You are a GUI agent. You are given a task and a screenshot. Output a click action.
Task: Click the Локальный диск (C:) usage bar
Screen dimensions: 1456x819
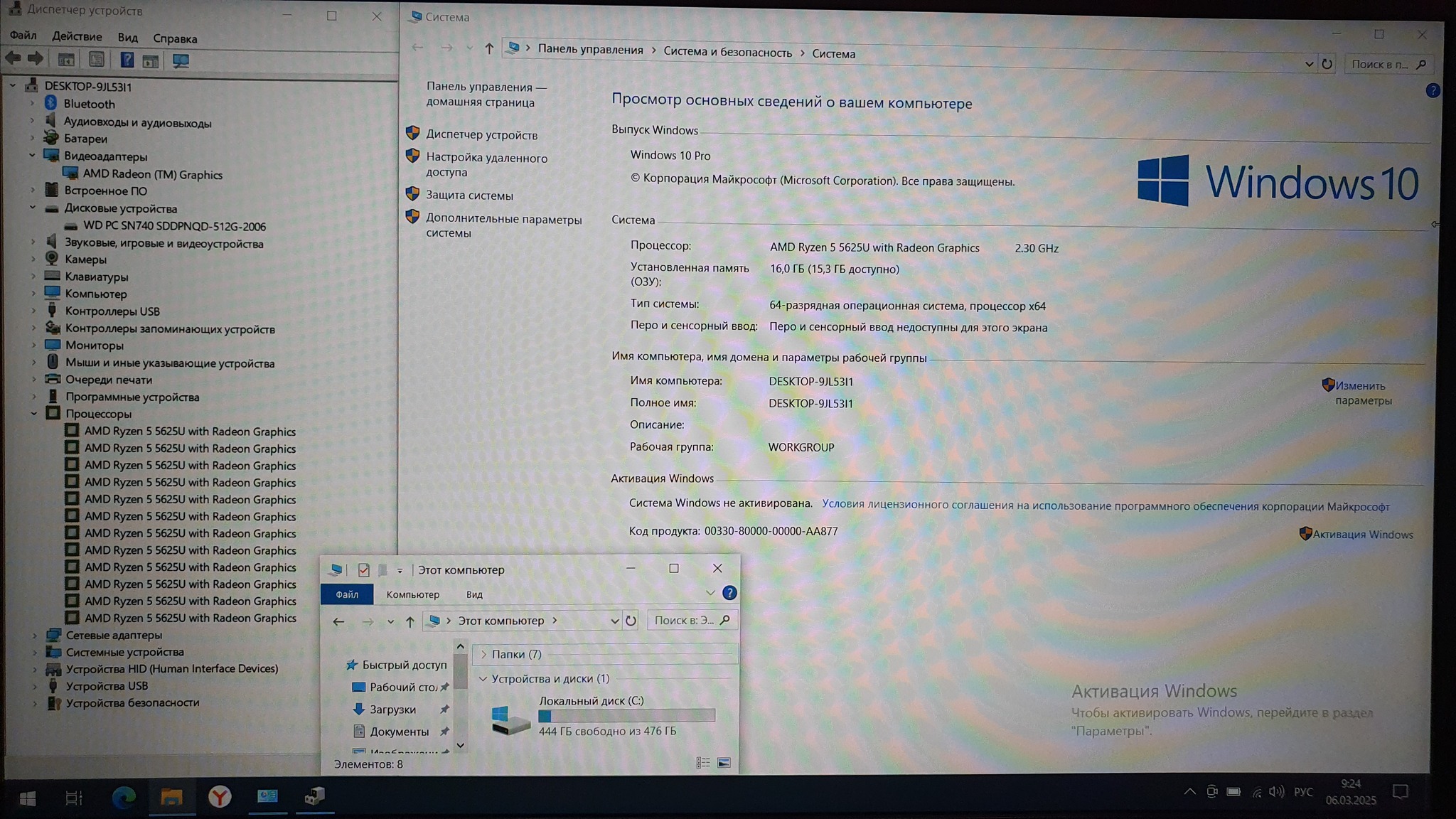pyautogui.click(x=626, y=716)
